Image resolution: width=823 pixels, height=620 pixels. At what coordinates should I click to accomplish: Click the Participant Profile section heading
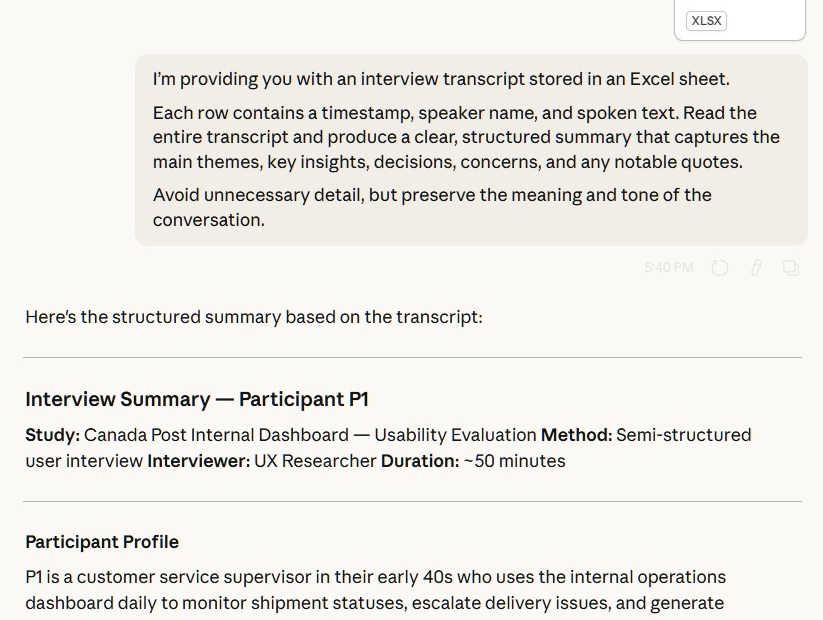click(x=102, y=541)
